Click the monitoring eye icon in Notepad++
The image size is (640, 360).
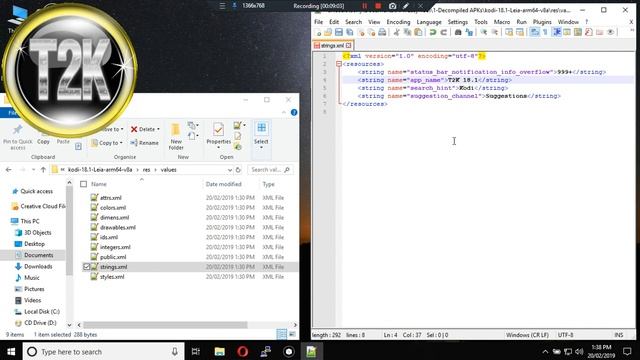(611, 33)
